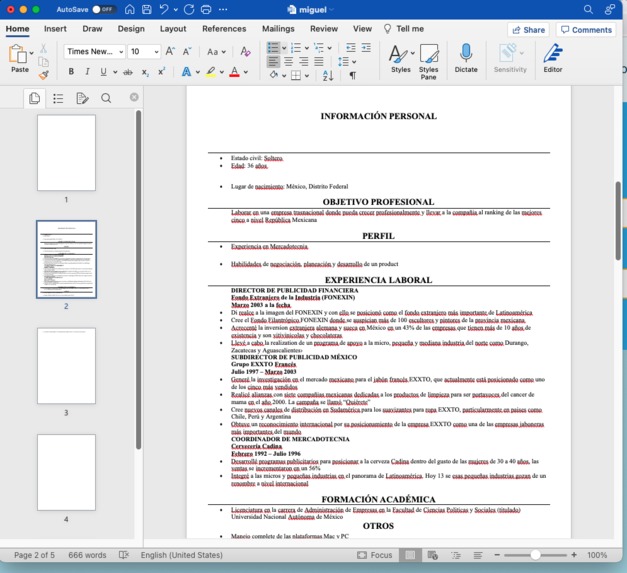Screen dimensions: 627x573
Task: Select page 1 thumbnail
Action: 66,152
